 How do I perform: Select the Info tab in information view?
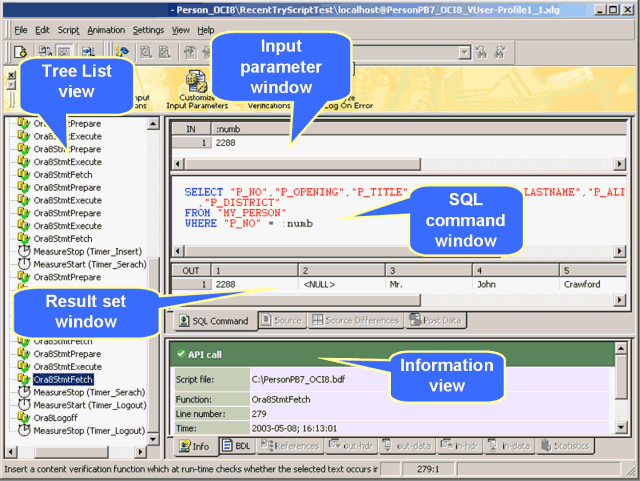click(193, 446)
